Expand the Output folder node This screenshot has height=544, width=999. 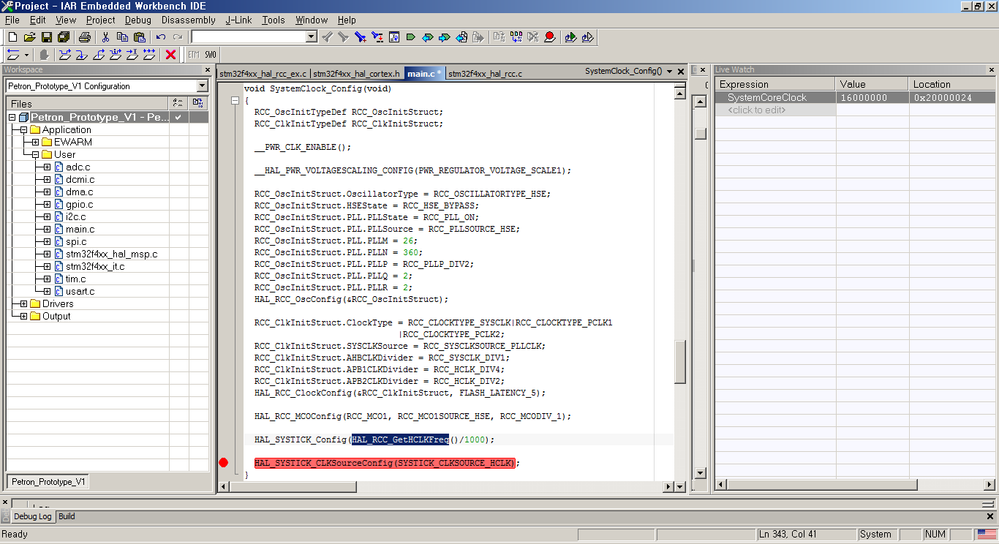click(x=24, y=317)
